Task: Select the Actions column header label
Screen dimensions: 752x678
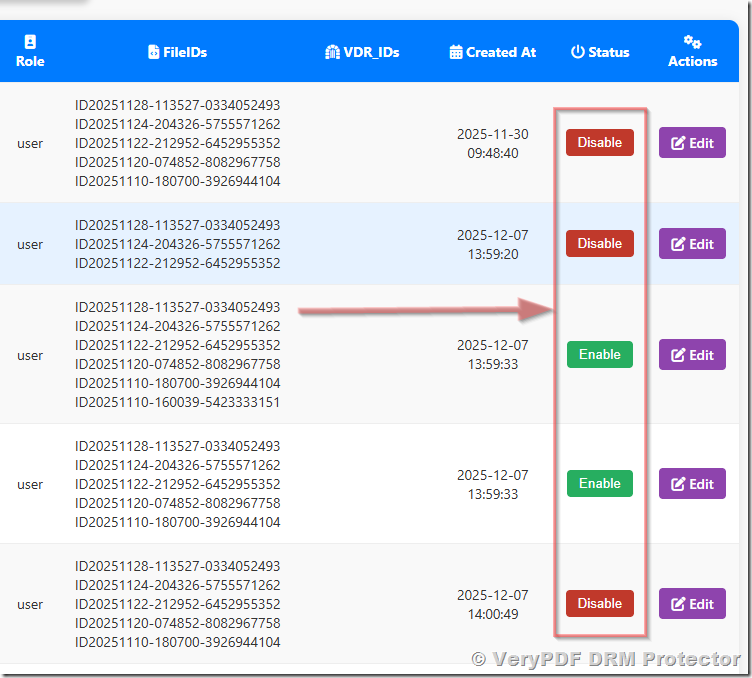Action: pyautogui.click(x=692, y=61)
